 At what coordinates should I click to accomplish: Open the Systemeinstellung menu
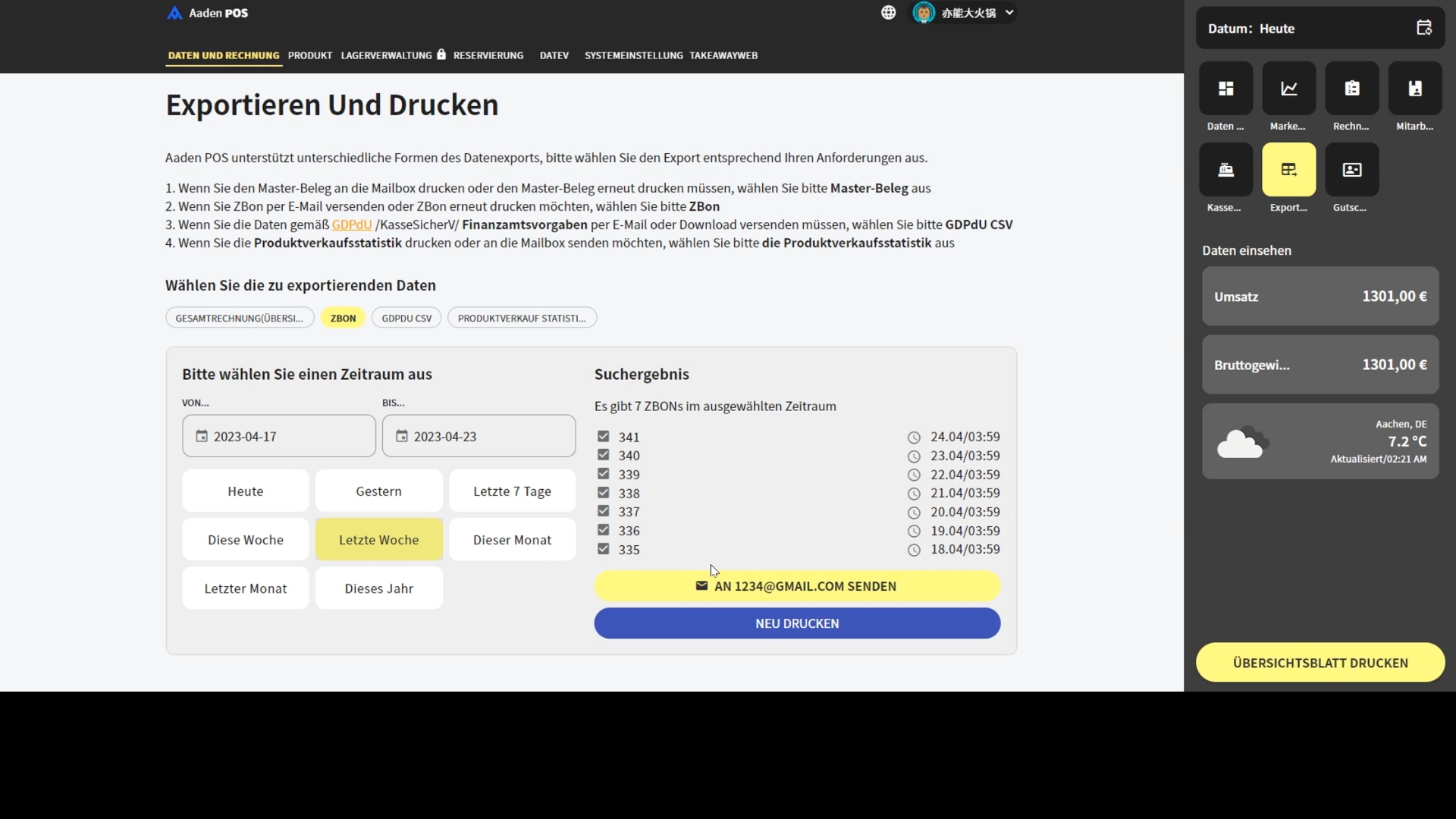633,55
